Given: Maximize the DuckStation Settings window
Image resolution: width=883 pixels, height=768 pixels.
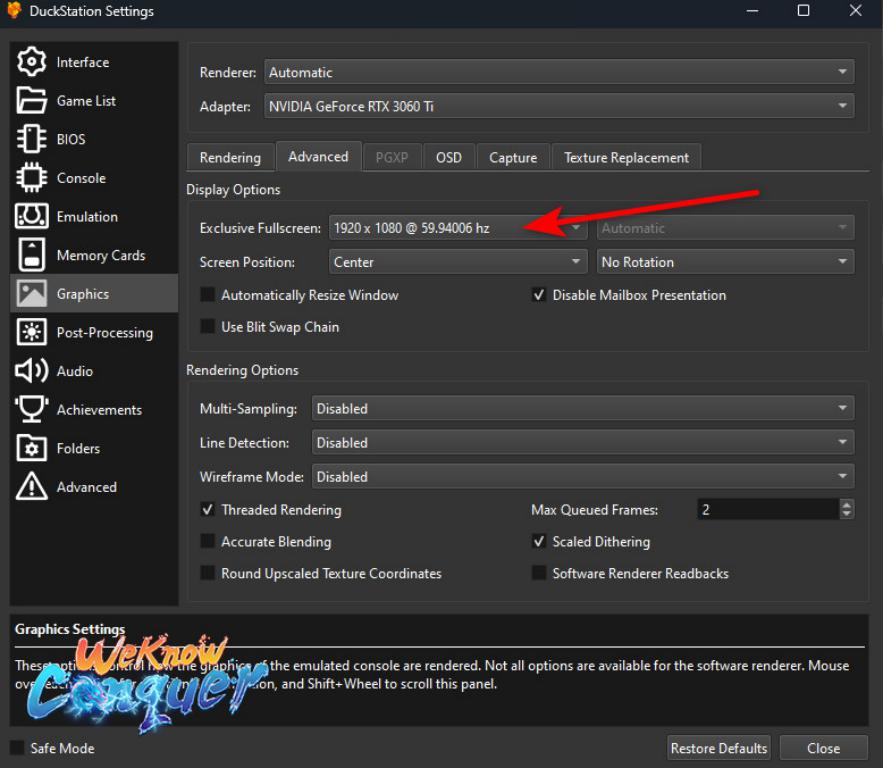Looking at the screenshot, I should tap(804, 10).
